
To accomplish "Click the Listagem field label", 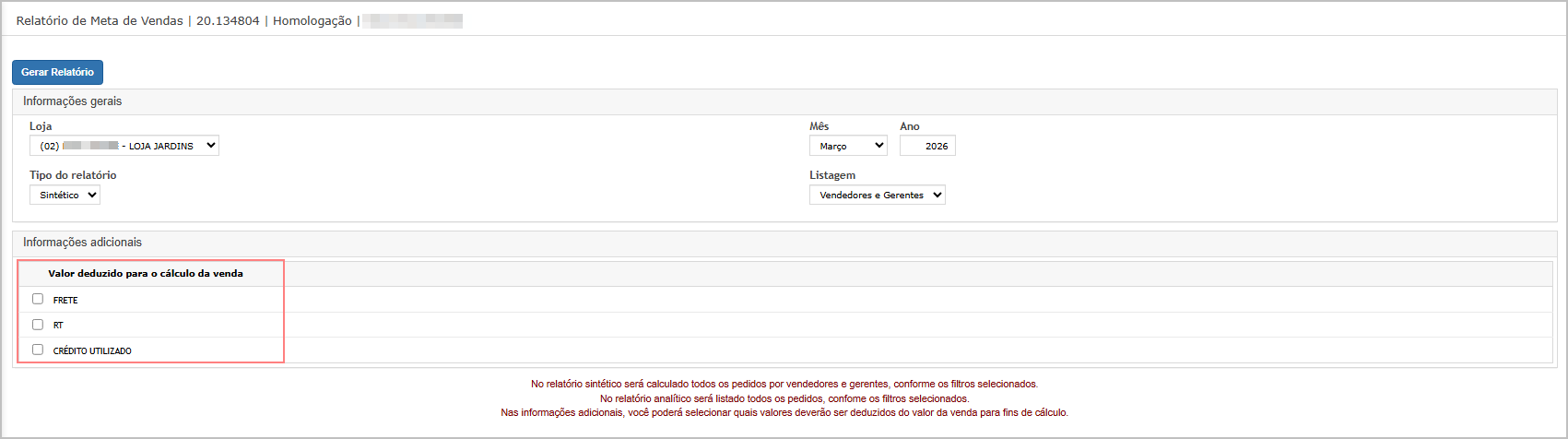I will tap(832, 175).
